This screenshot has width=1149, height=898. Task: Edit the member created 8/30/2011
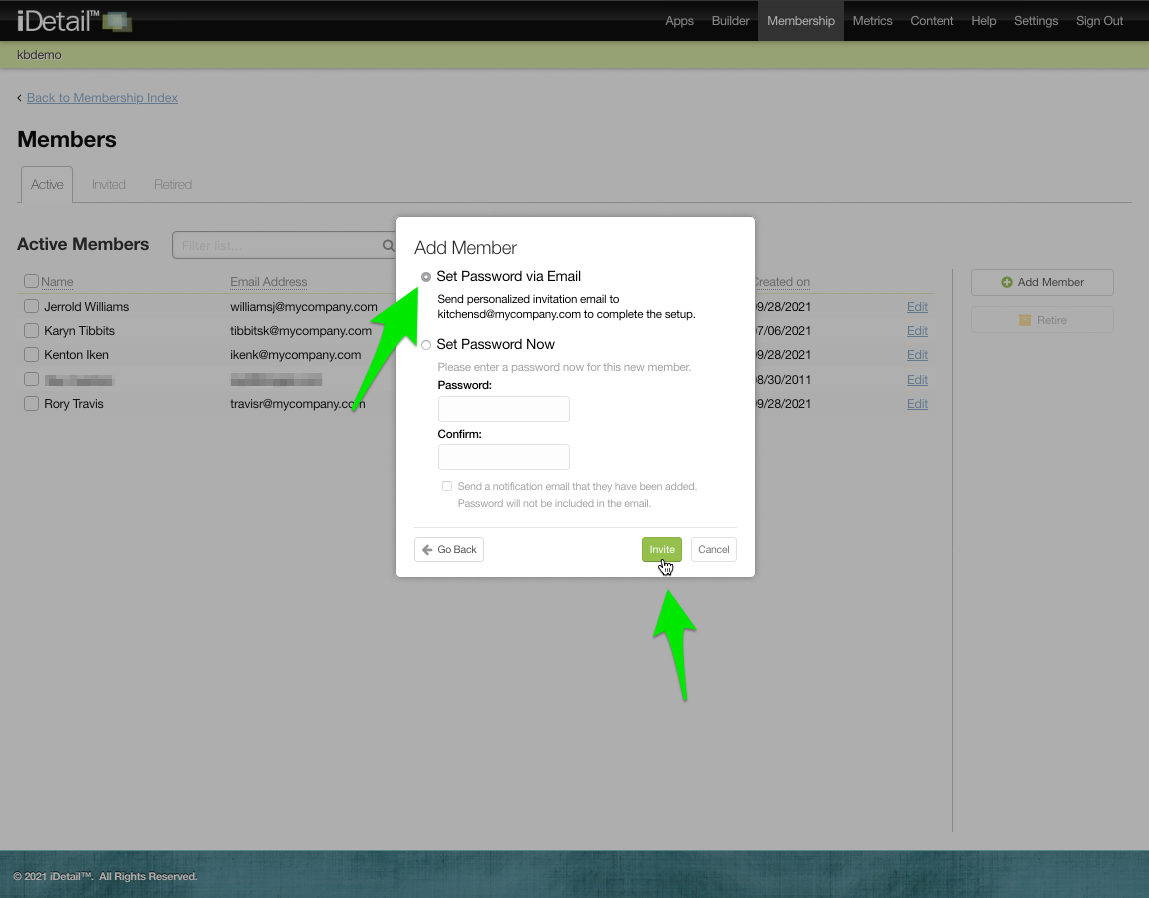pyautogui.click(x=917, y=380)
